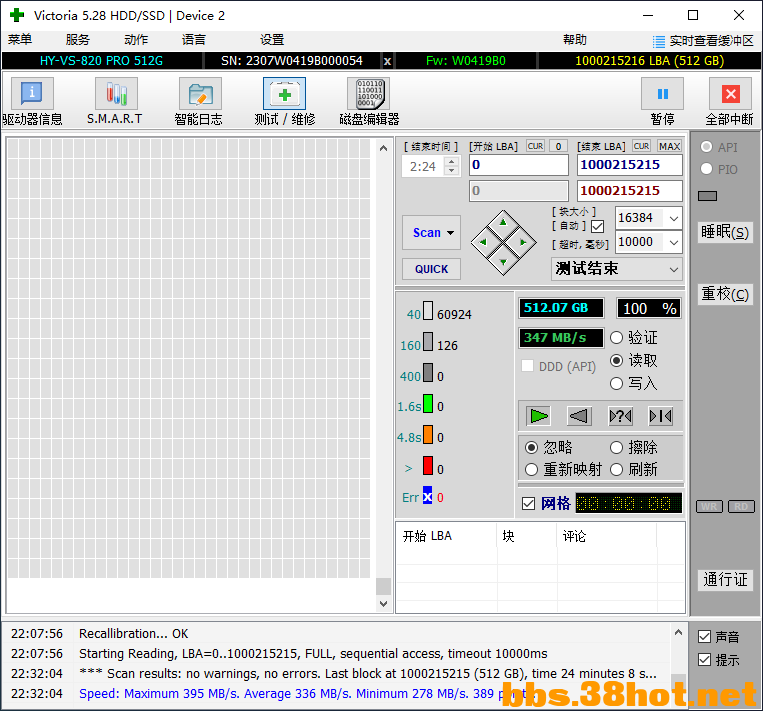Decrease end time with spinner down arrow

[452, 171]
